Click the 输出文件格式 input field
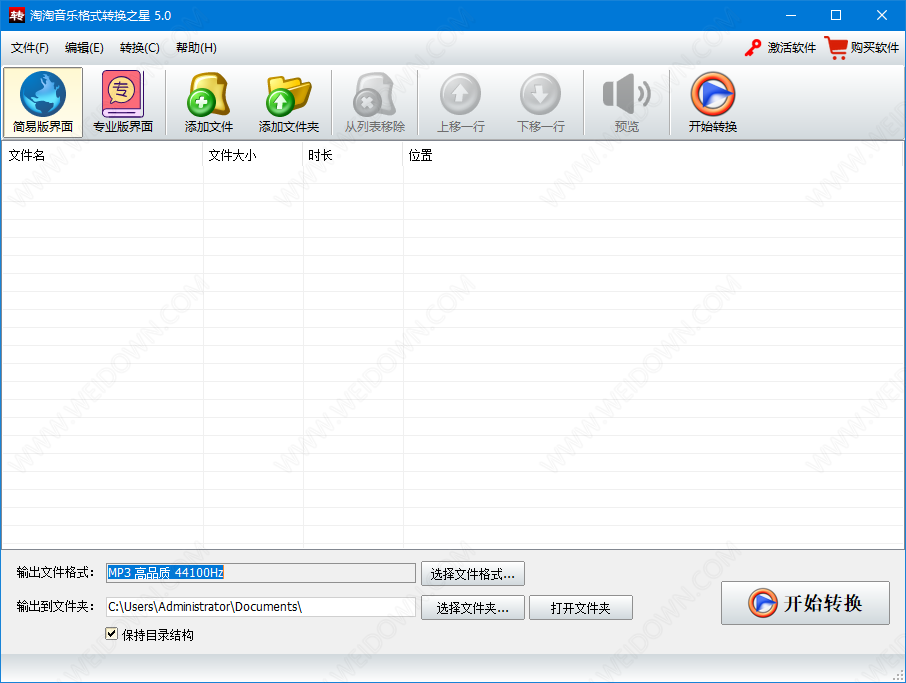This screenshot has width=906, height=683. pos(261,573)
